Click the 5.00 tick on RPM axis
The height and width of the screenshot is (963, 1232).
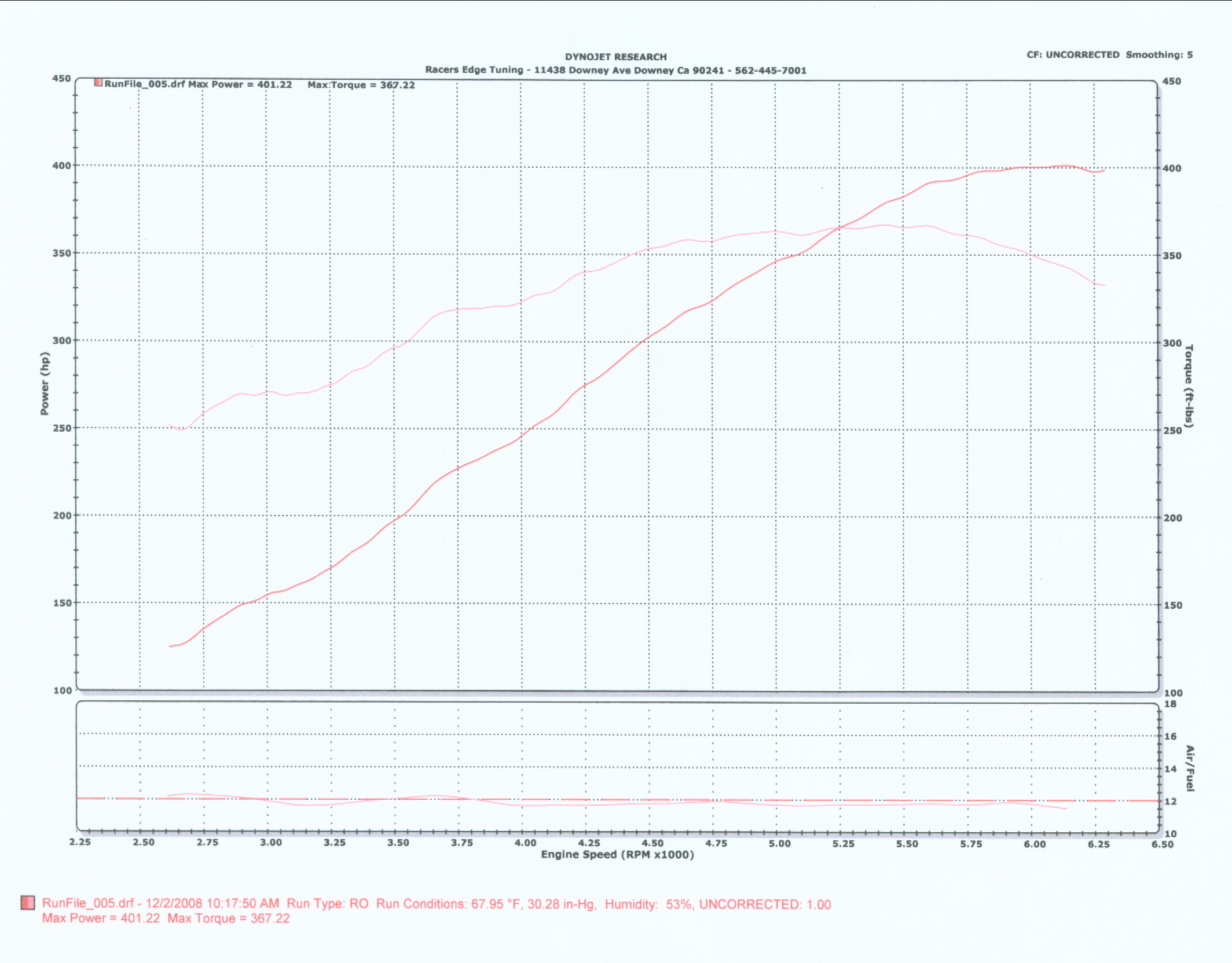tap(779, 843)
